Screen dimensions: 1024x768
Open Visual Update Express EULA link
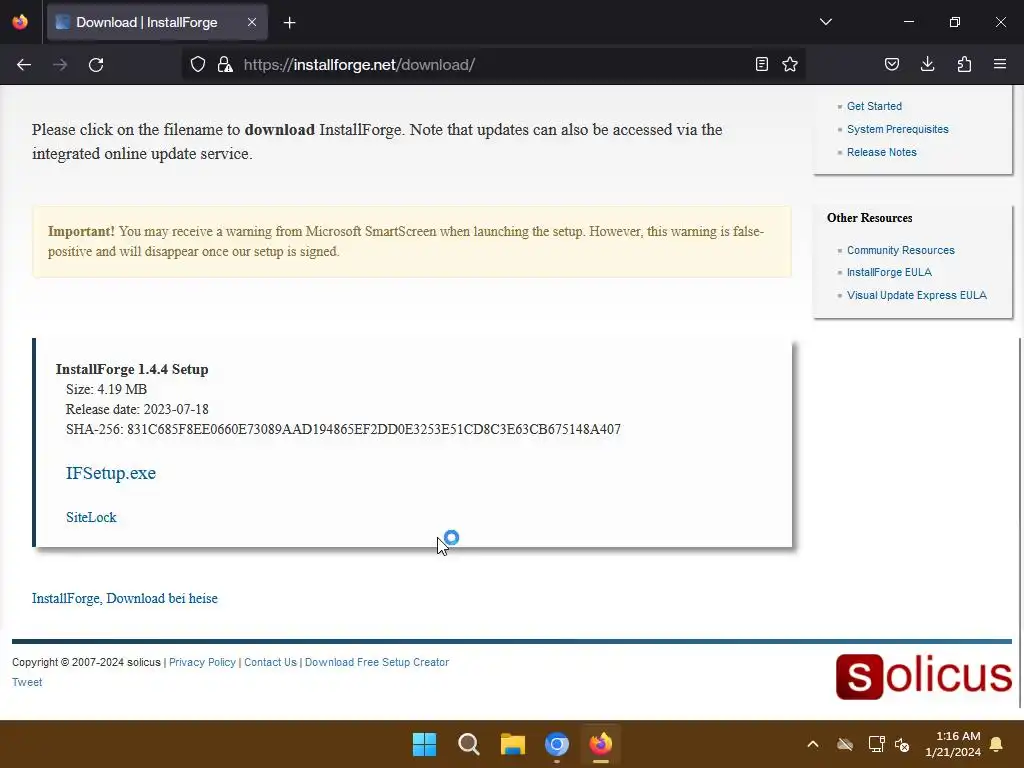click(917, 295)
